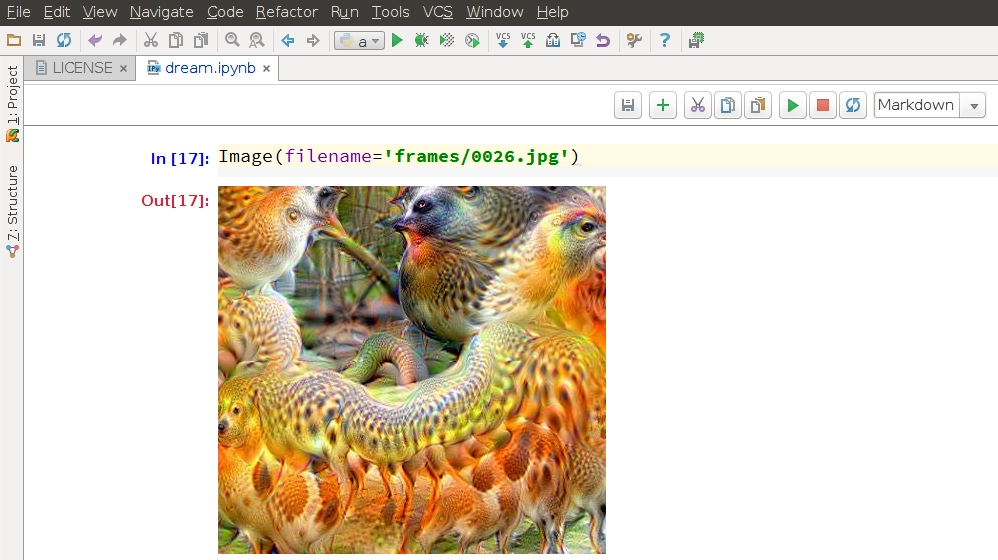Click the Undo arrow icon
The image size is (998, 560).
coord(95,41)
